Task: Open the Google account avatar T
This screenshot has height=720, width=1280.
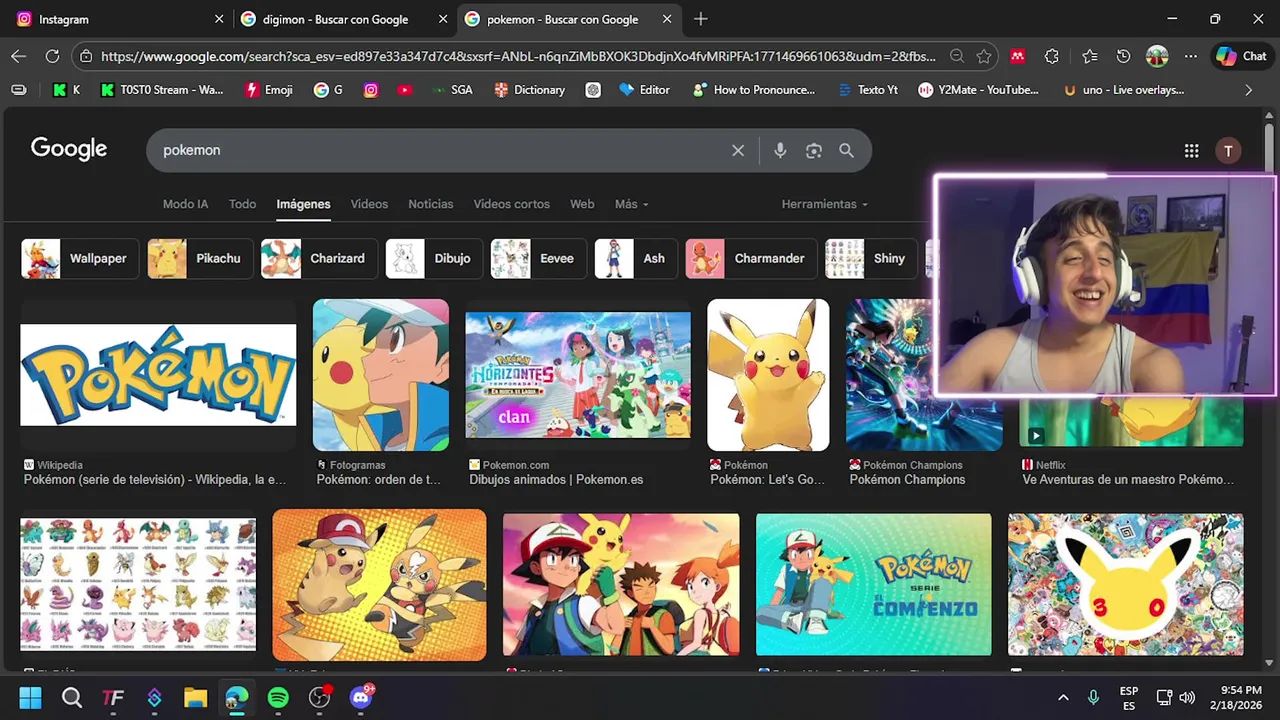Action: (x=1228, y=150)
